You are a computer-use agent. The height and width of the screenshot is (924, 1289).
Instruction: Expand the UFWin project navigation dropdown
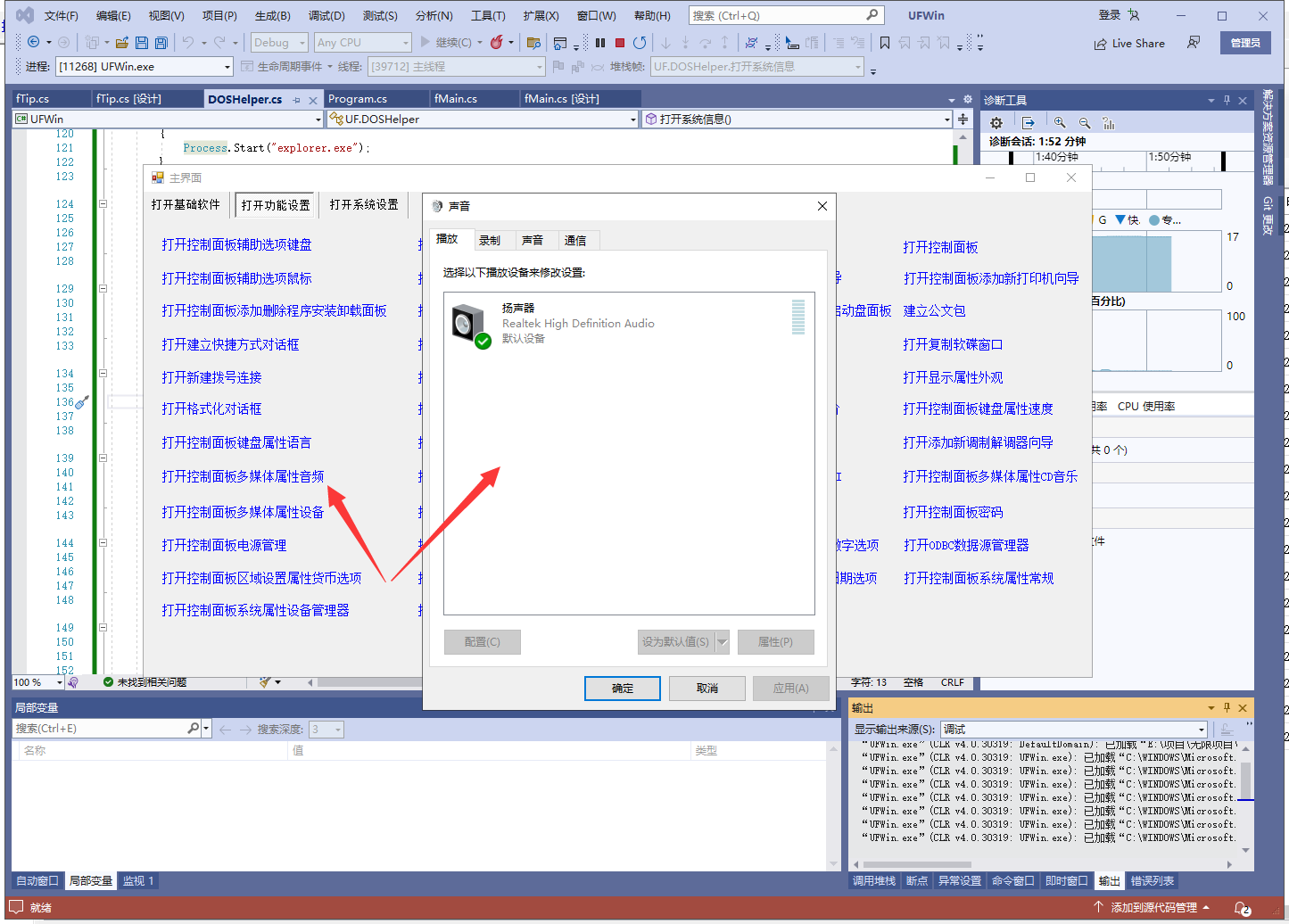[x=168, y=119]
